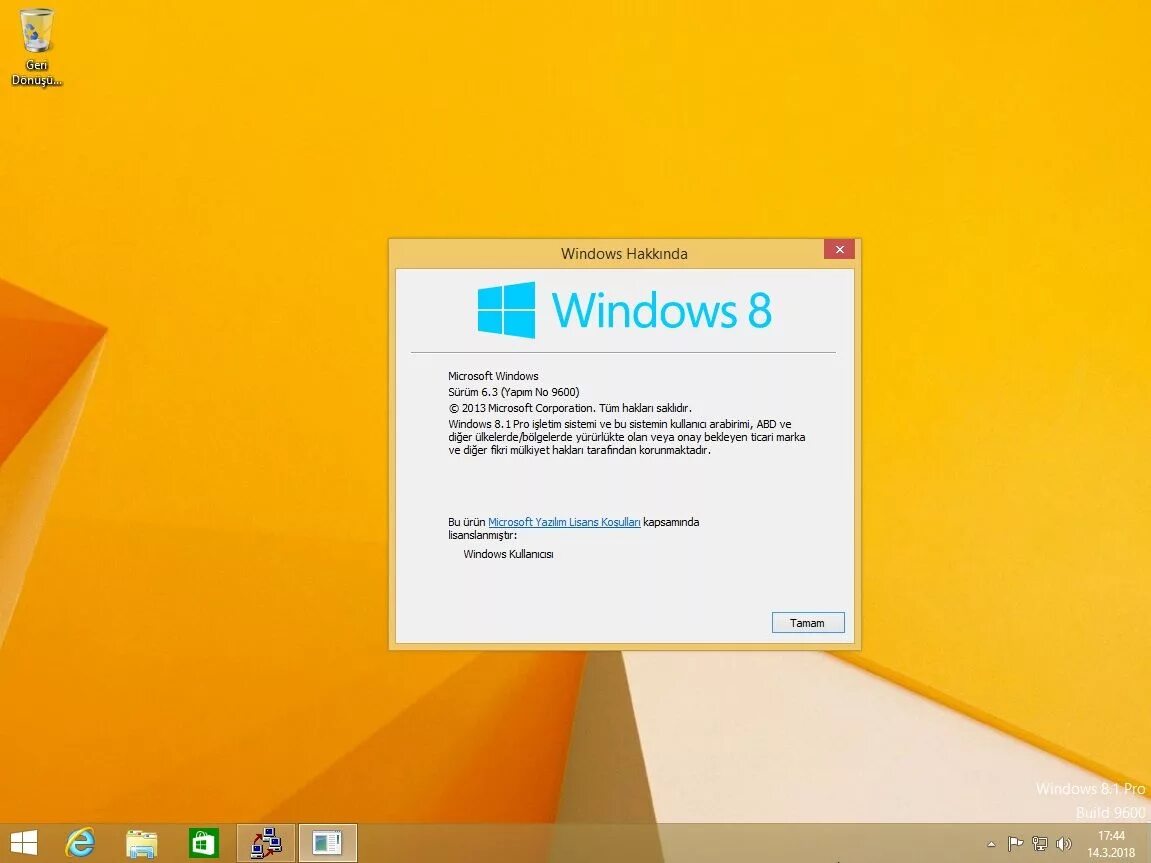This screenshot has height=863, width=1151.
Task: Open the Action Center flag icon
Action: [x=1015, y=844]
